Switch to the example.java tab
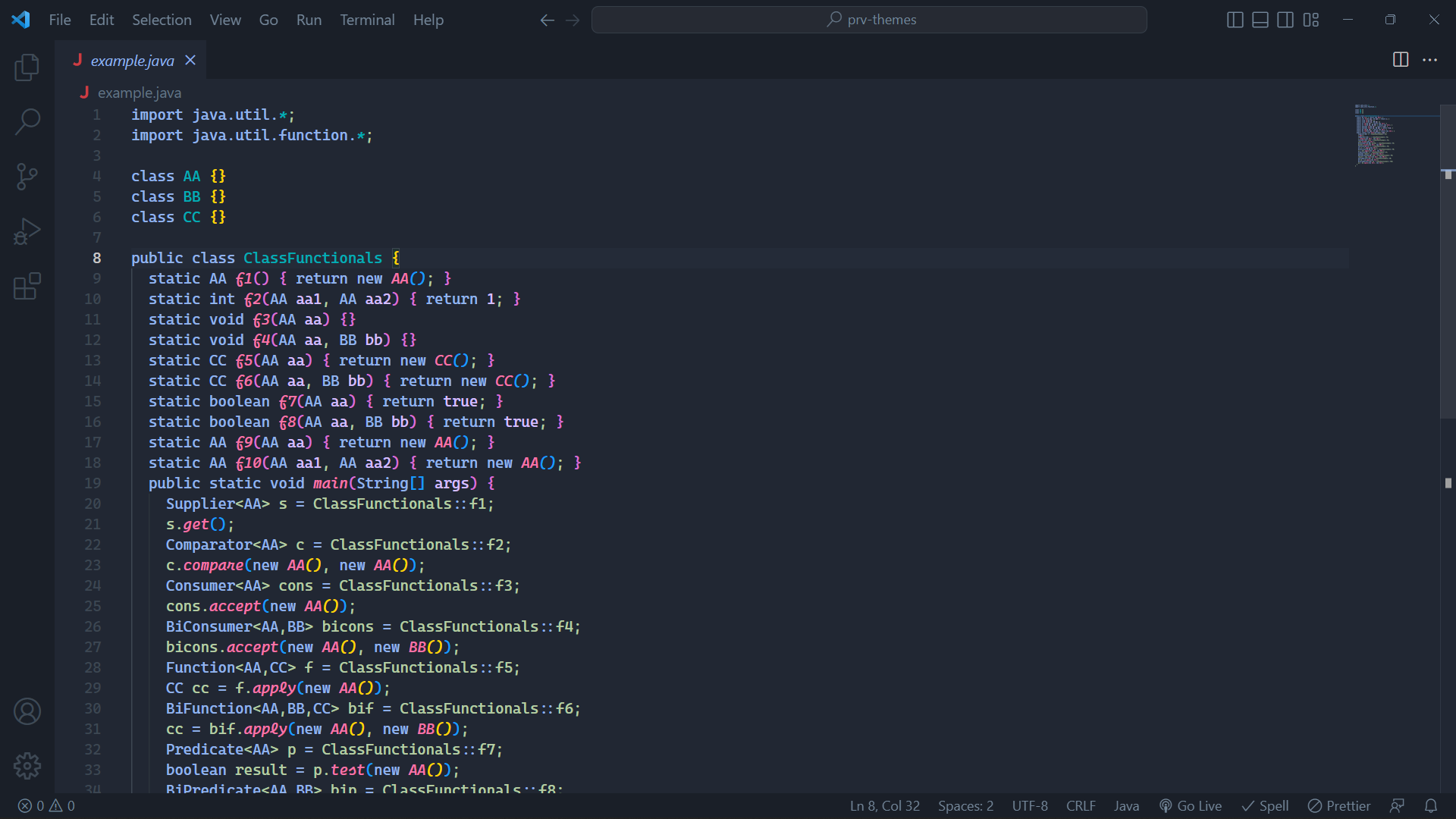The image size is (1456, 819). pyautogui.click(x=133, y=61)
